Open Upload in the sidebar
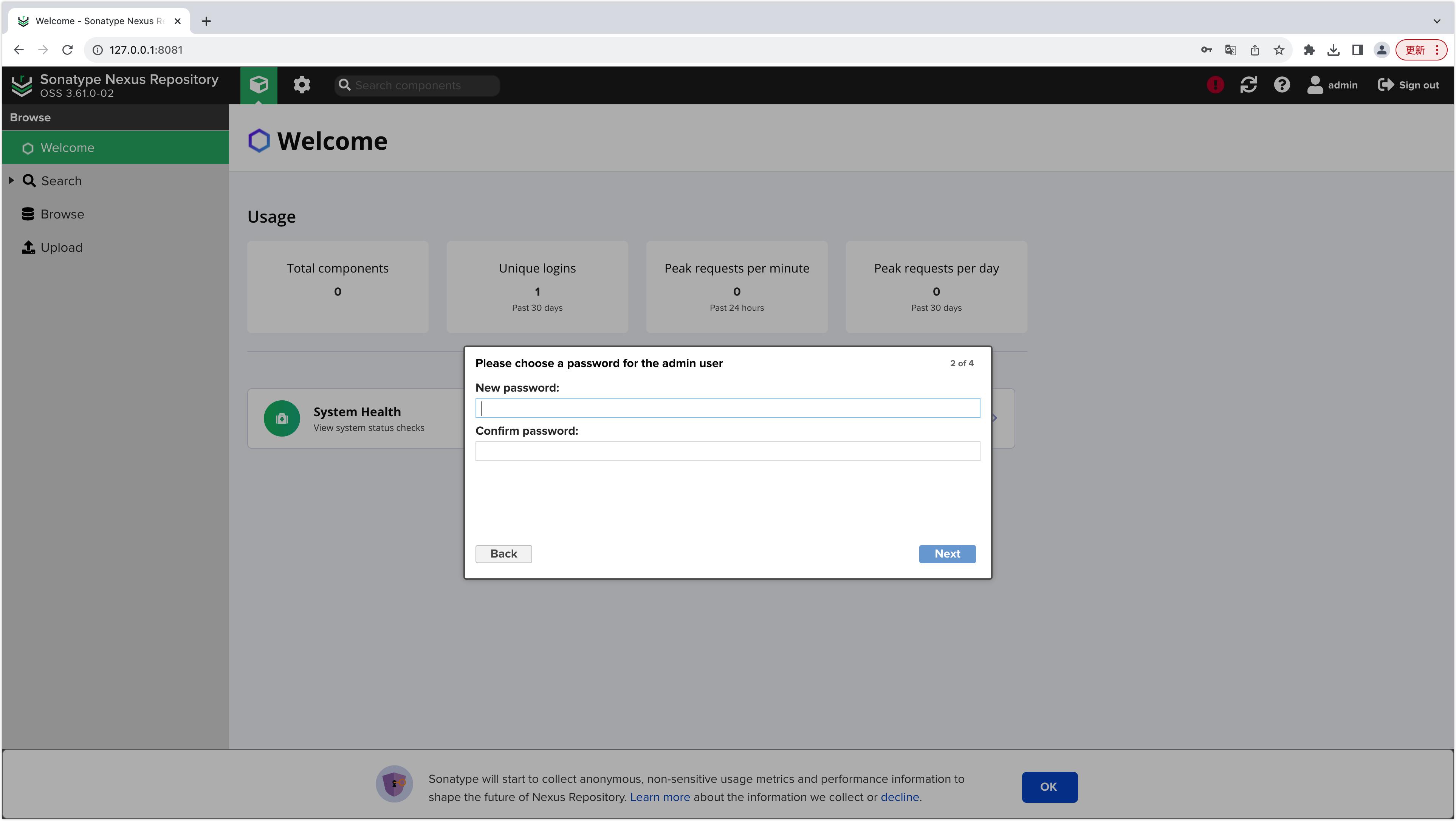This screenshot has height=821, width=1456. 61,248
